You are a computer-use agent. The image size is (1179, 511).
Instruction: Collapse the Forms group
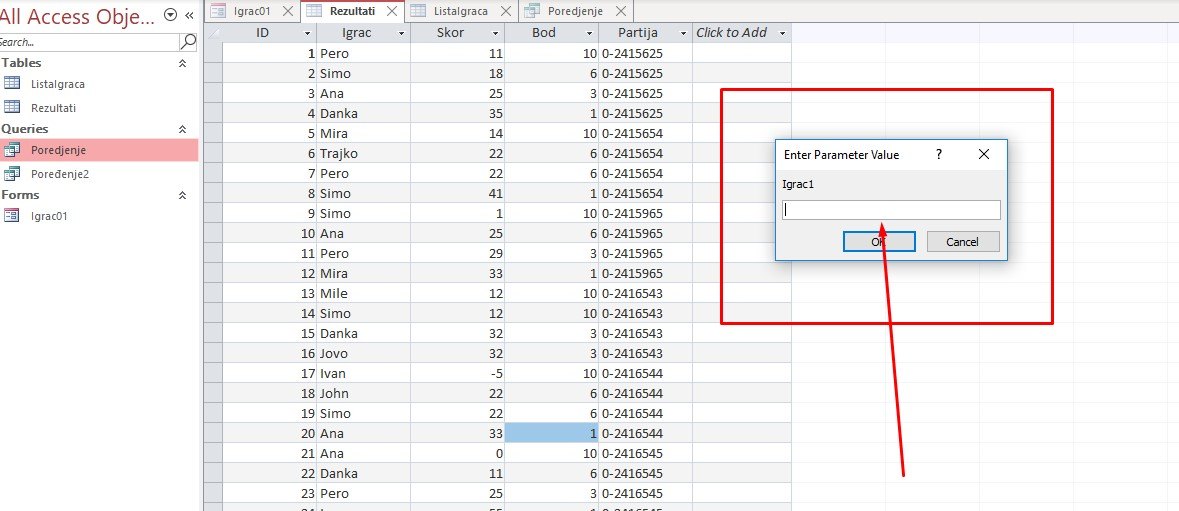pyautogui.click(x=182, y=195)
